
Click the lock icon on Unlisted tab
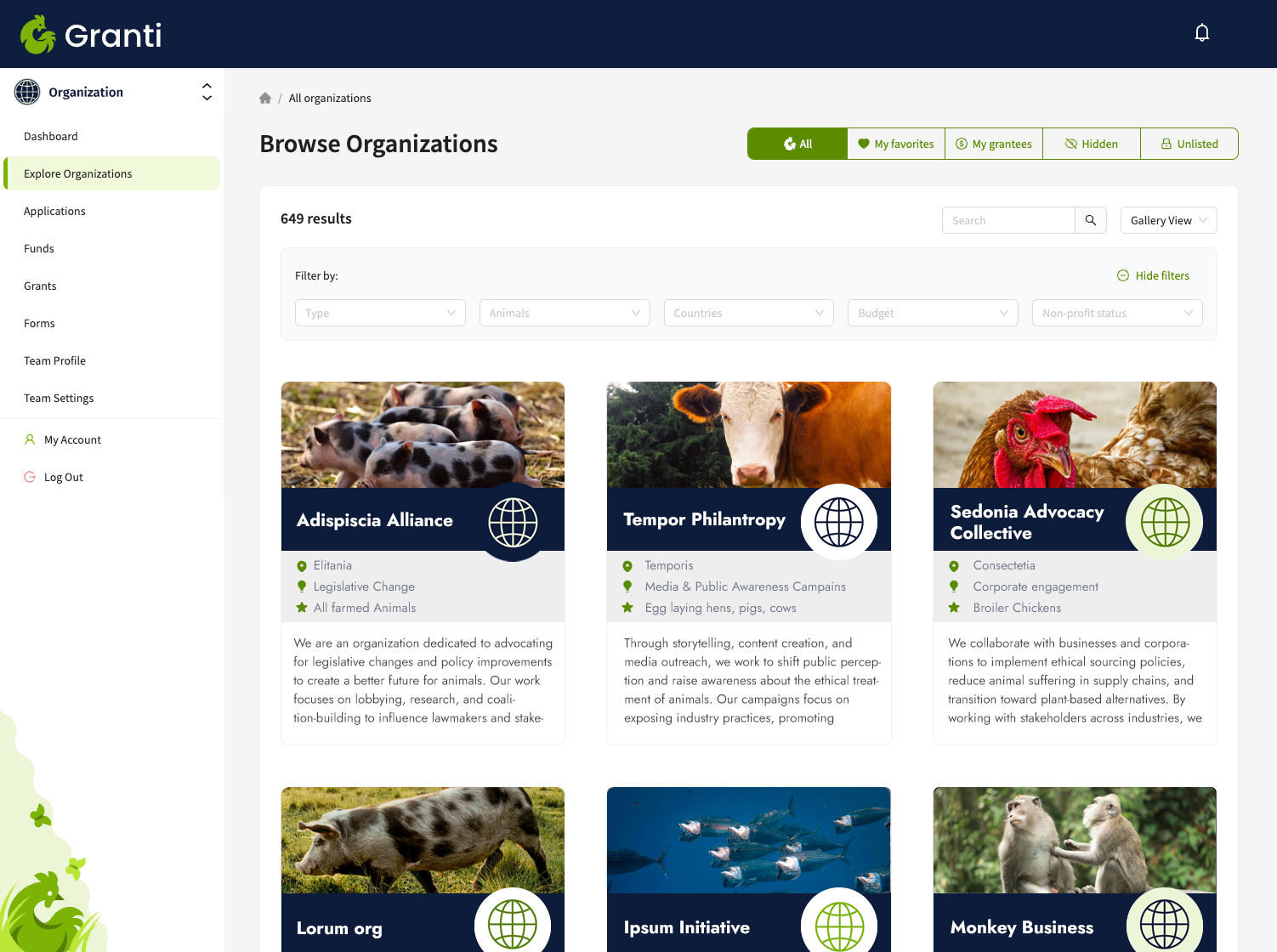1166,144
